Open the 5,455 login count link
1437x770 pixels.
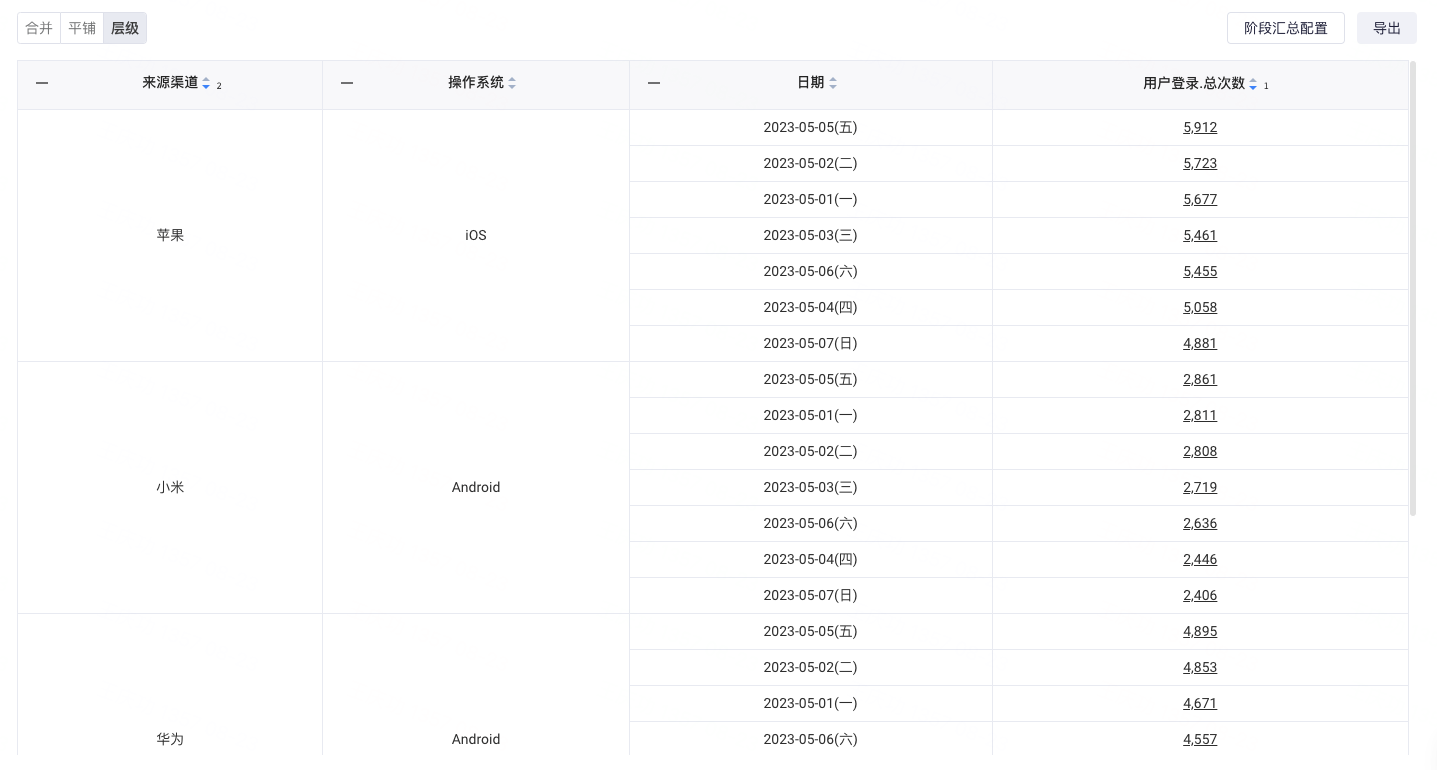(x=1200, y=271)
